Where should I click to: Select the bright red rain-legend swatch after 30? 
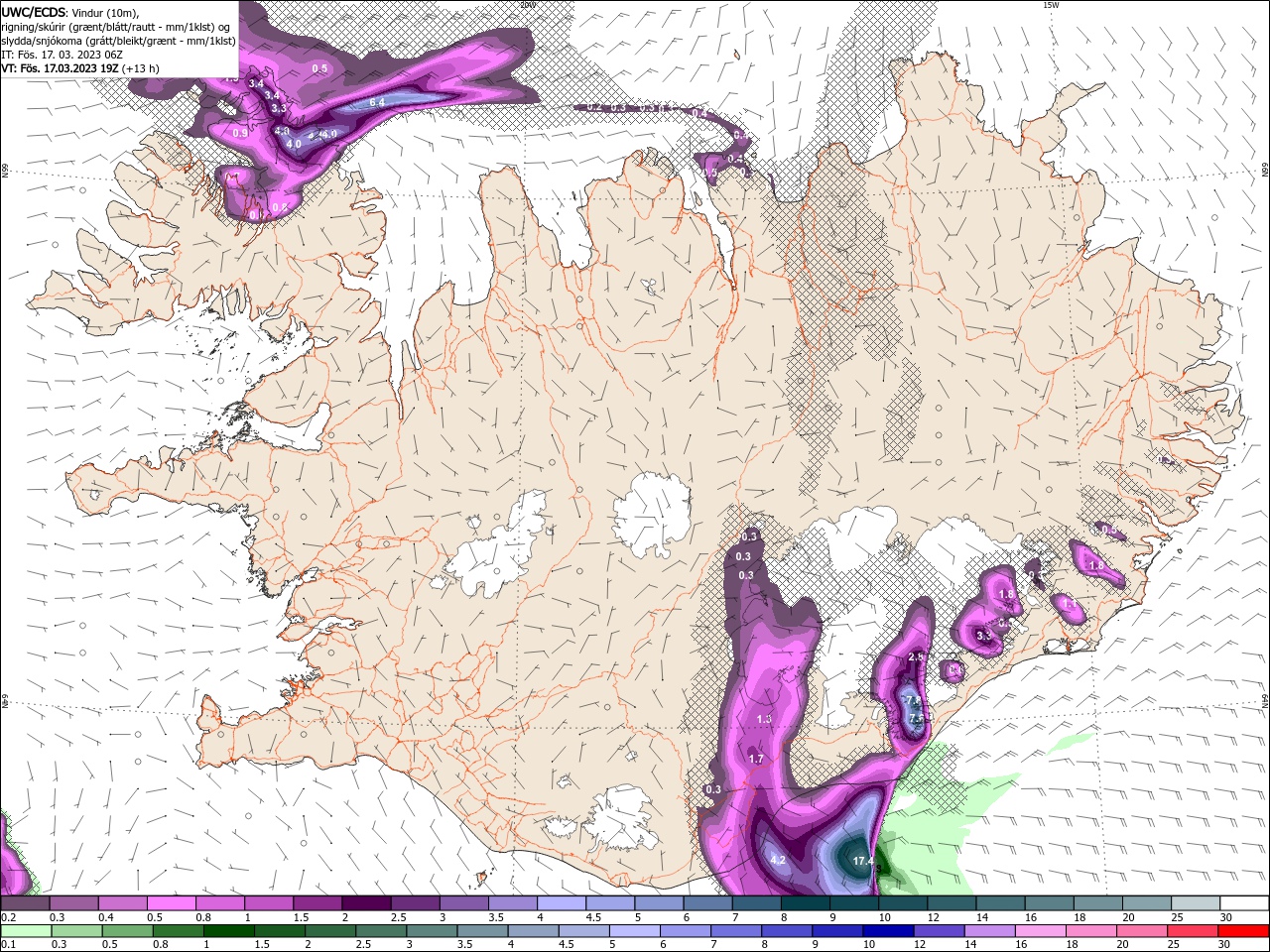point(1244,931)
